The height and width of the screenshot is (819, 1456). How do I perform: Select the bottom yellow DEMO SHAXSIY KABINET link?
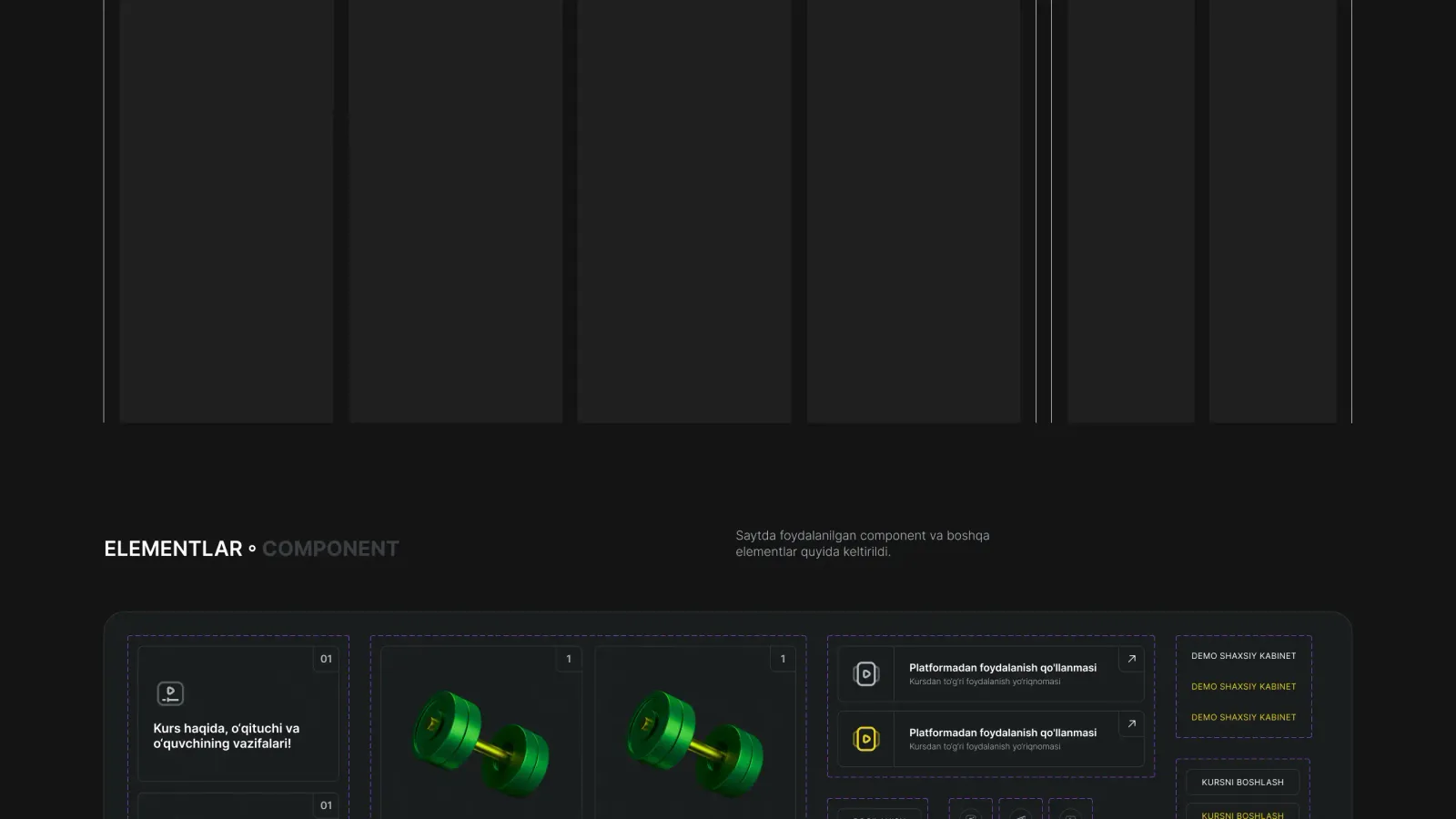coord(1243,718)
